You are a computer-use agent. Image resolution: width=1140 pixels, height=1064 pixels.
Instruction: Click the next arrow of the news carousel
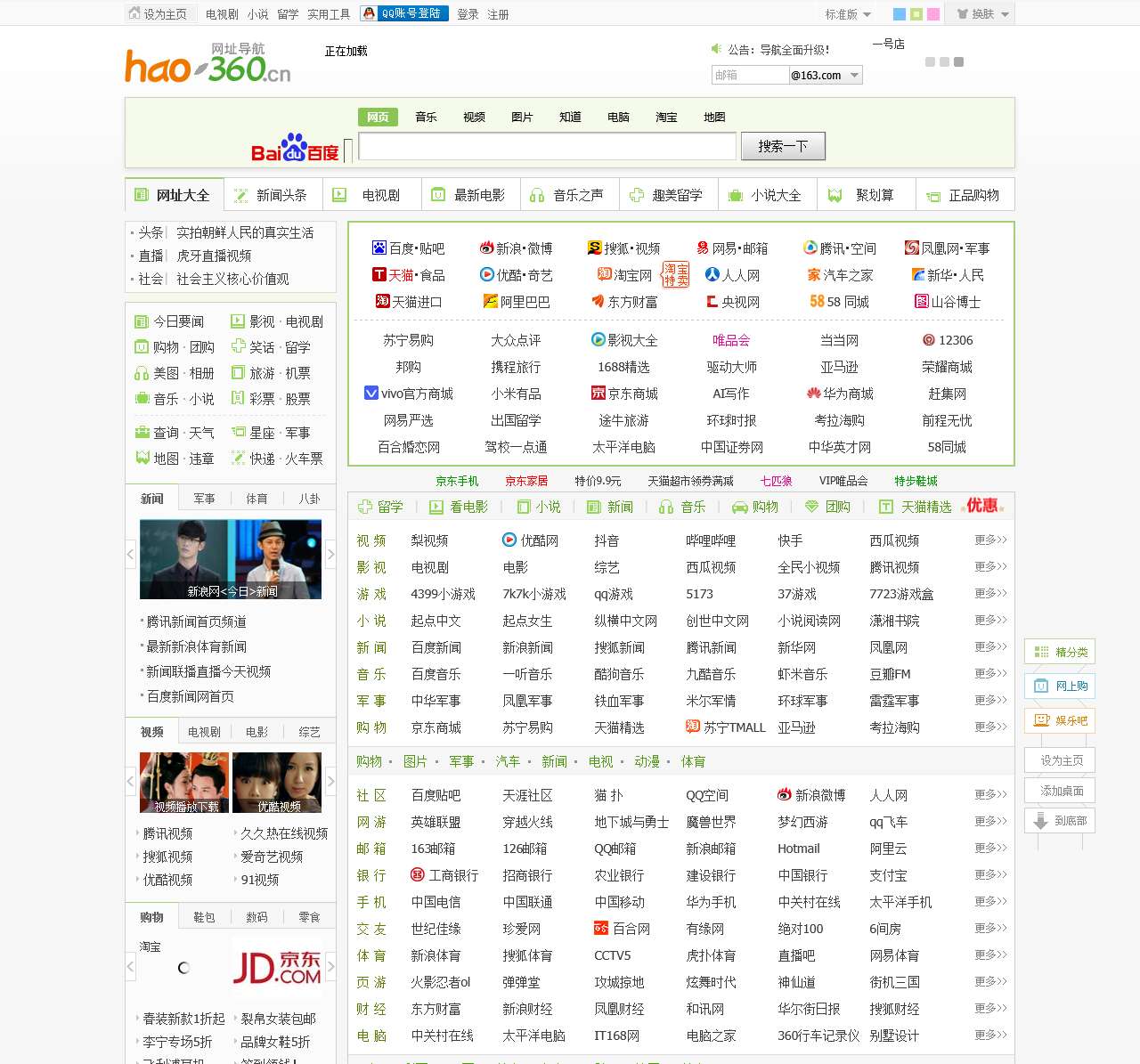tap(330, 555)
